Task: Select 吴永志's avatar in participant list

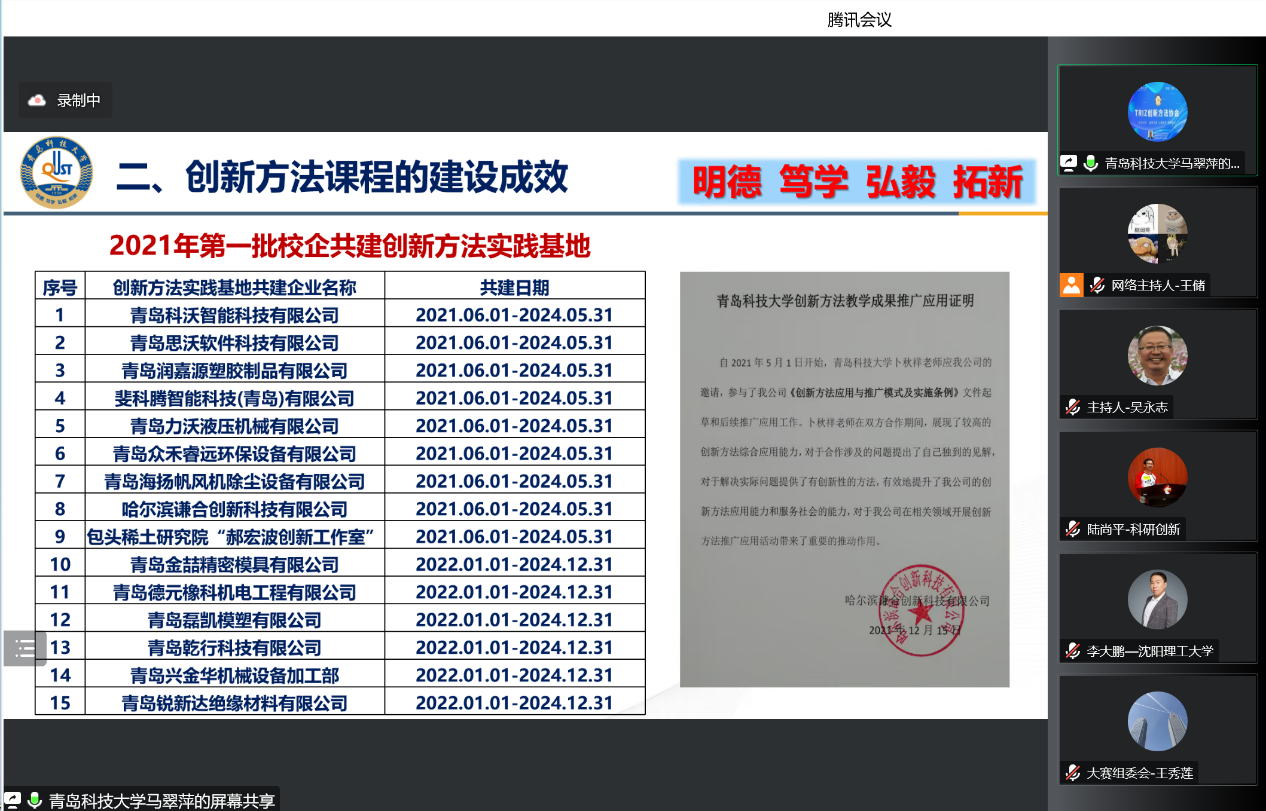Action: coord(1157,355)
